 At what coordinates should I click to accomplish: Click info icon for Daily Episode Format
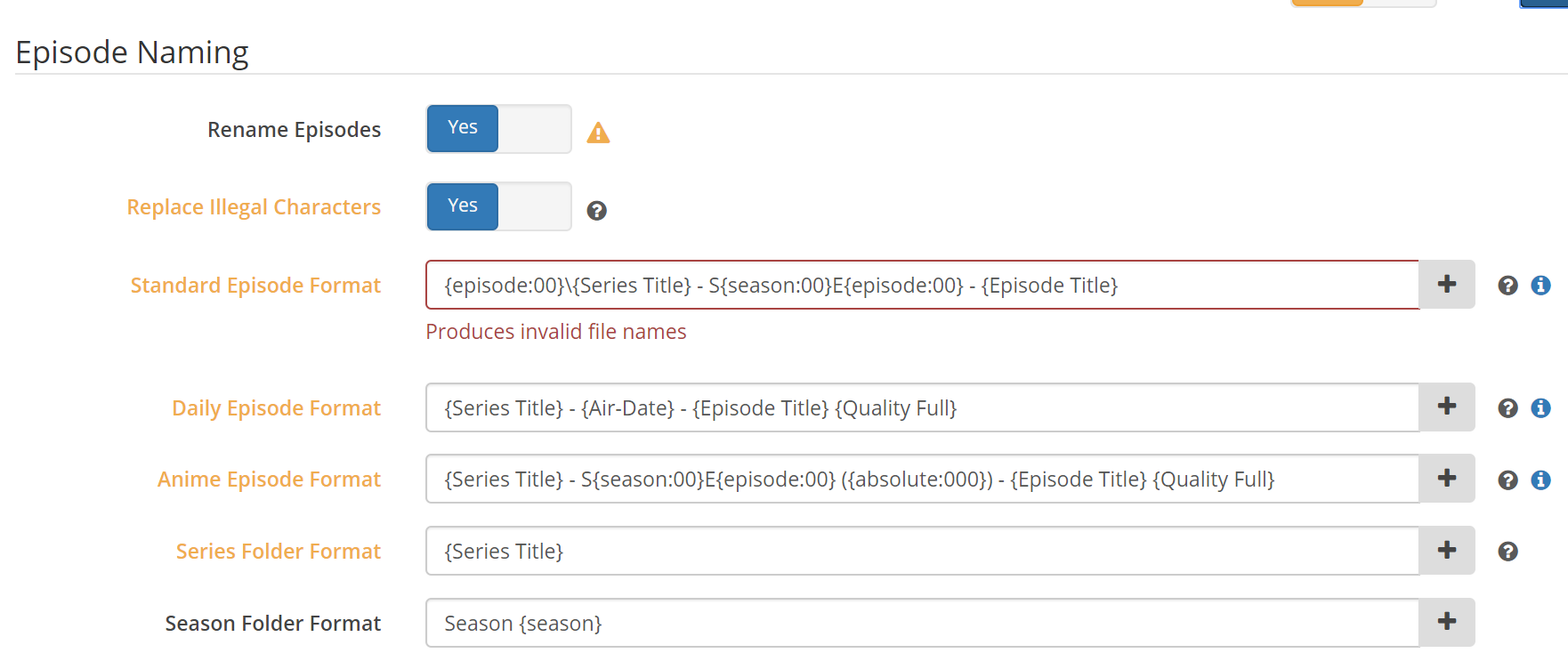click(1540, 408)
